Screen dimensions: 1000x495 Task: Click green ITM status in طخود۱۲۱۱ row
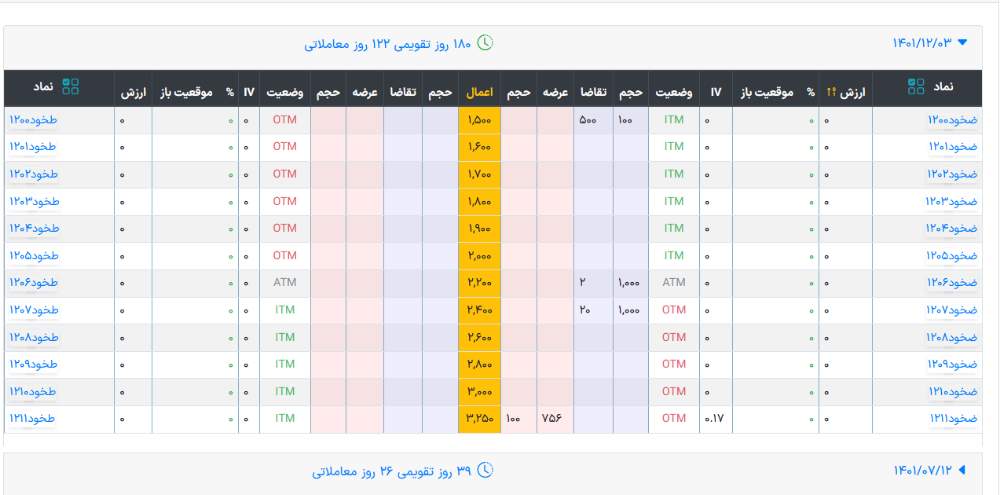pyautogui.click(x=284, y=418)
